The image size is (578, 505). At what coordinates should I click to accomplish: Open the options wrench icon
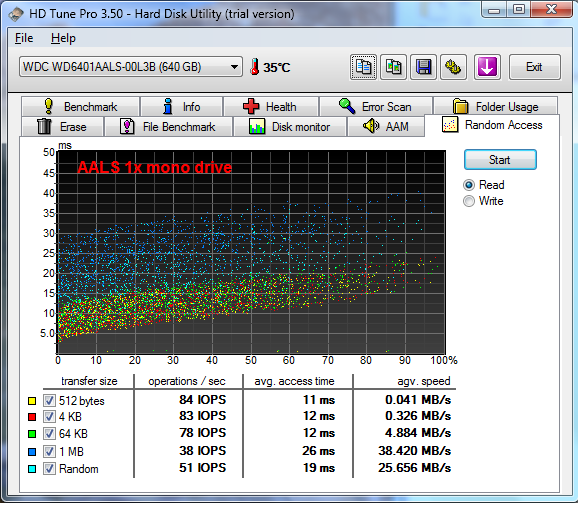(x=453, y=67)
